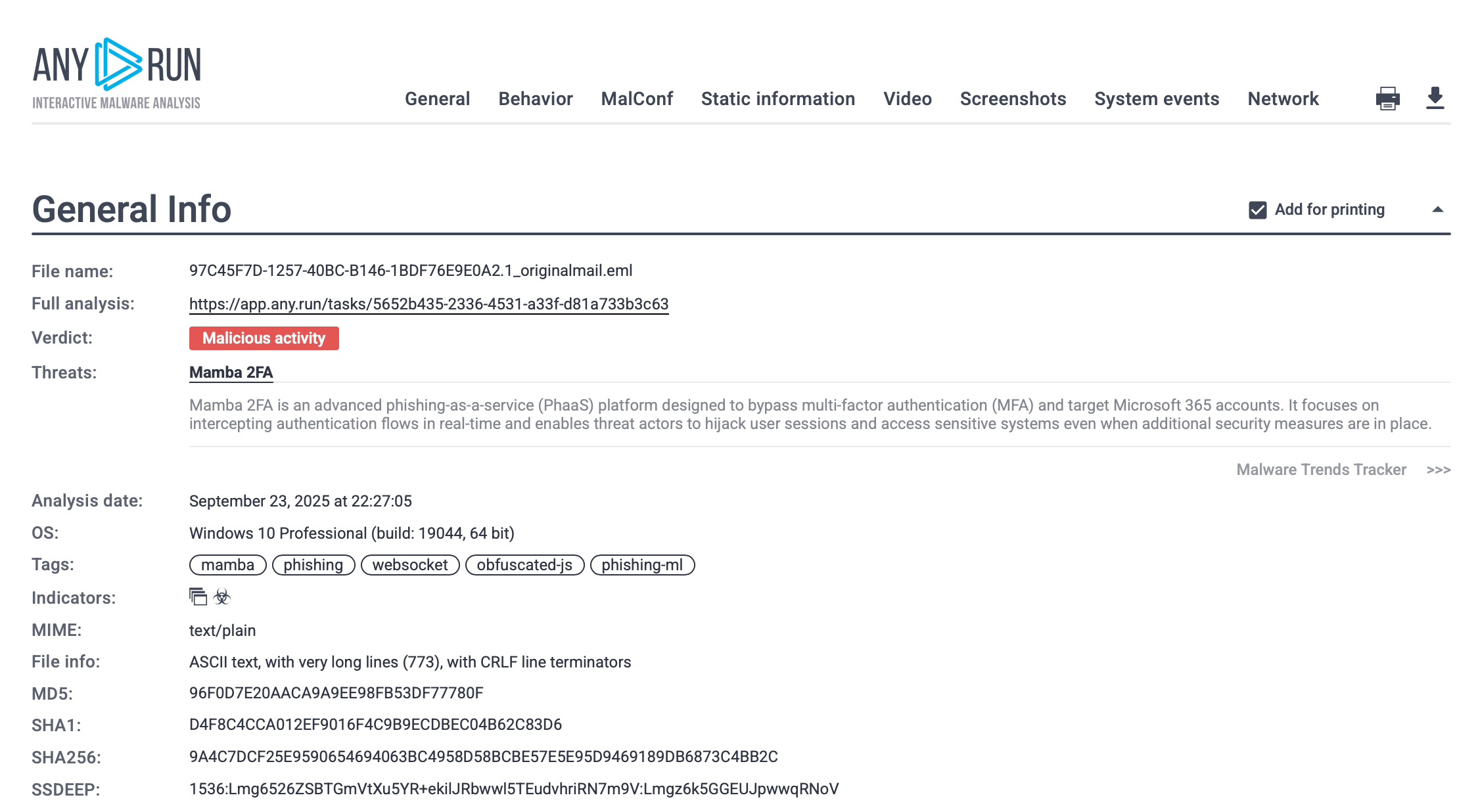Select the Screenshots tab

tap(1012, 99)
